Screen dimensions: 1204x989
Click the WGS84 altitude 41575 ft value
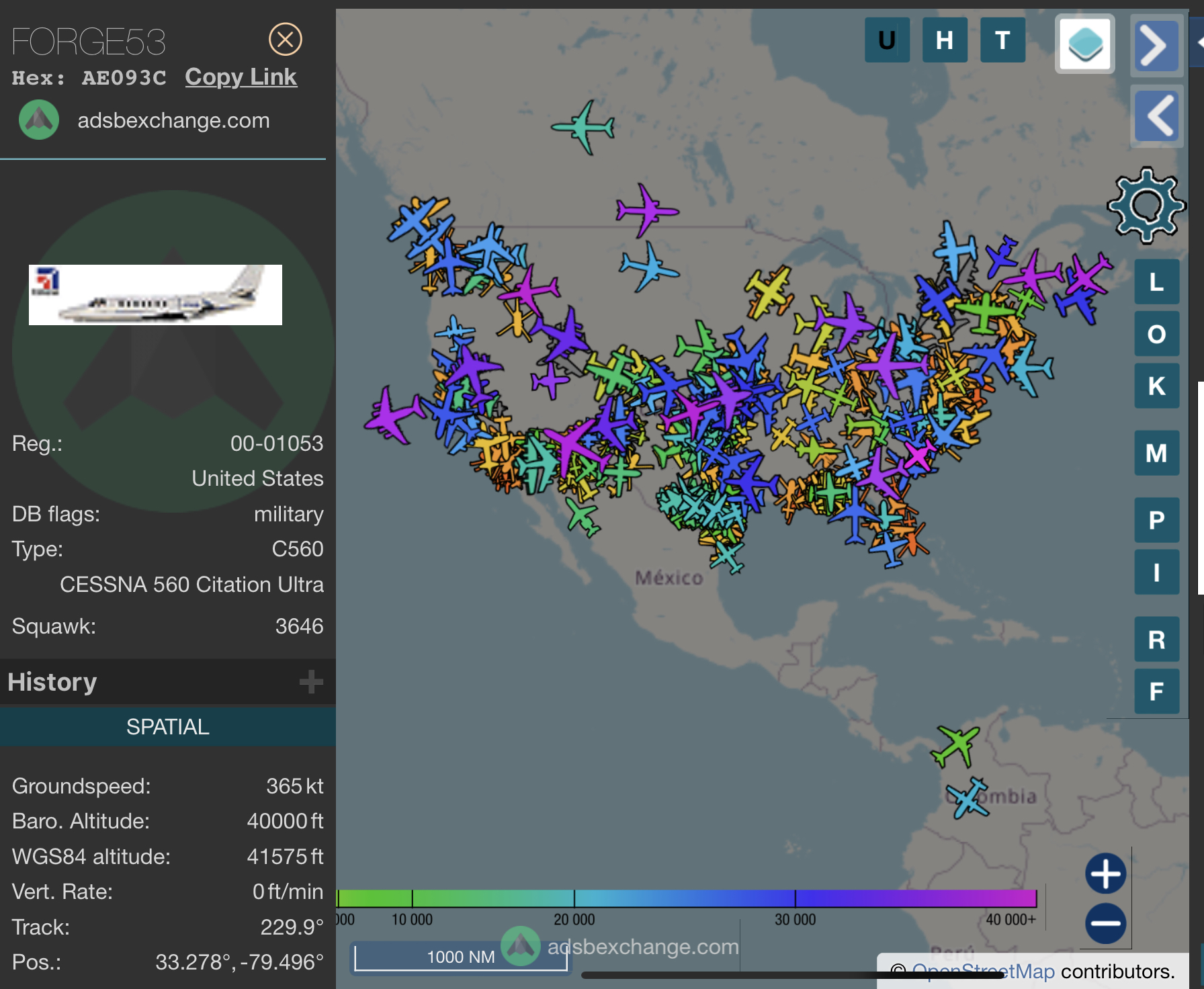(285, 857)
